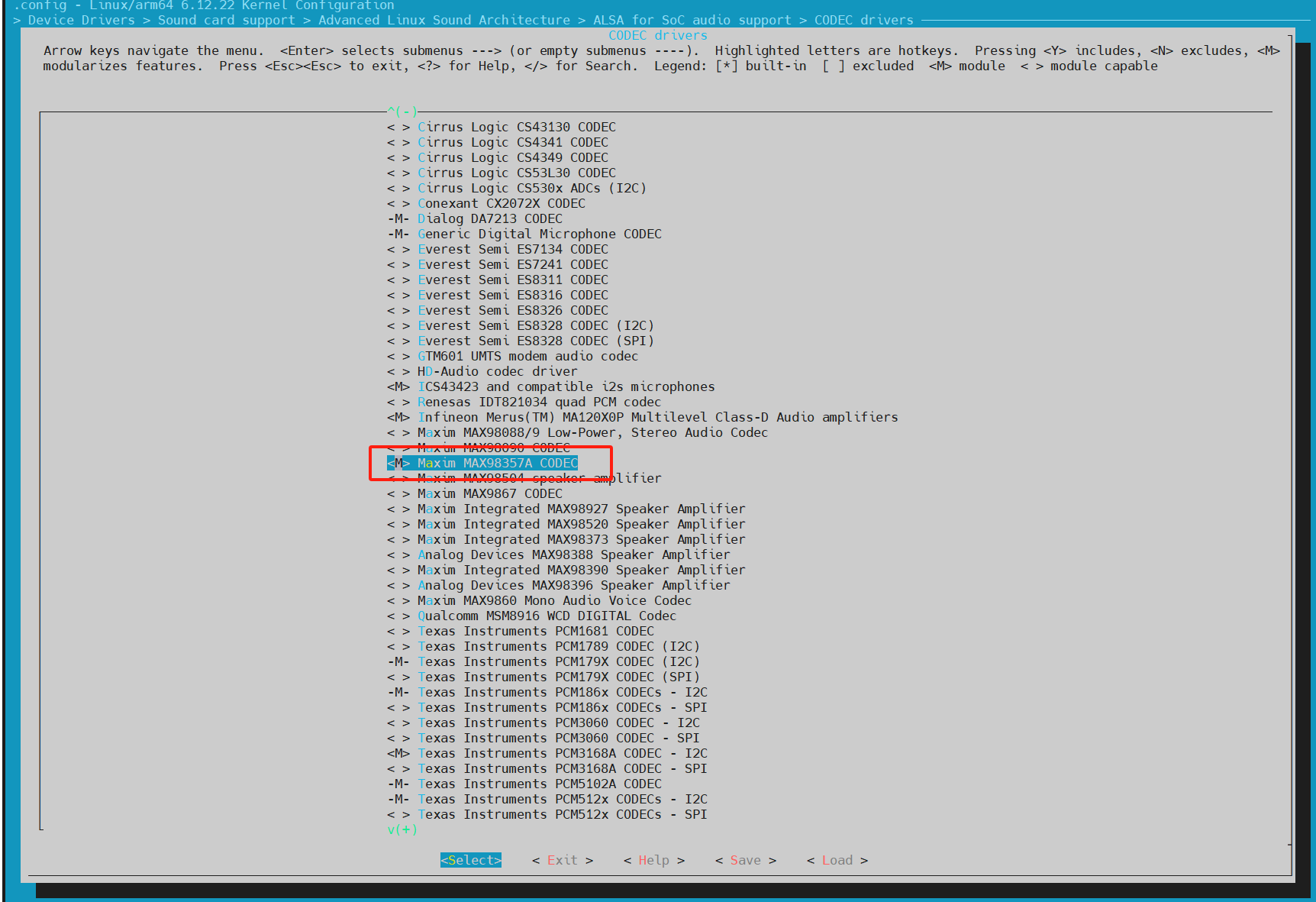Viewport: 1316px width, 902px height.
Task: Select Cirrus Logic CS4349 CODEC row
Action: pos(498,157)
